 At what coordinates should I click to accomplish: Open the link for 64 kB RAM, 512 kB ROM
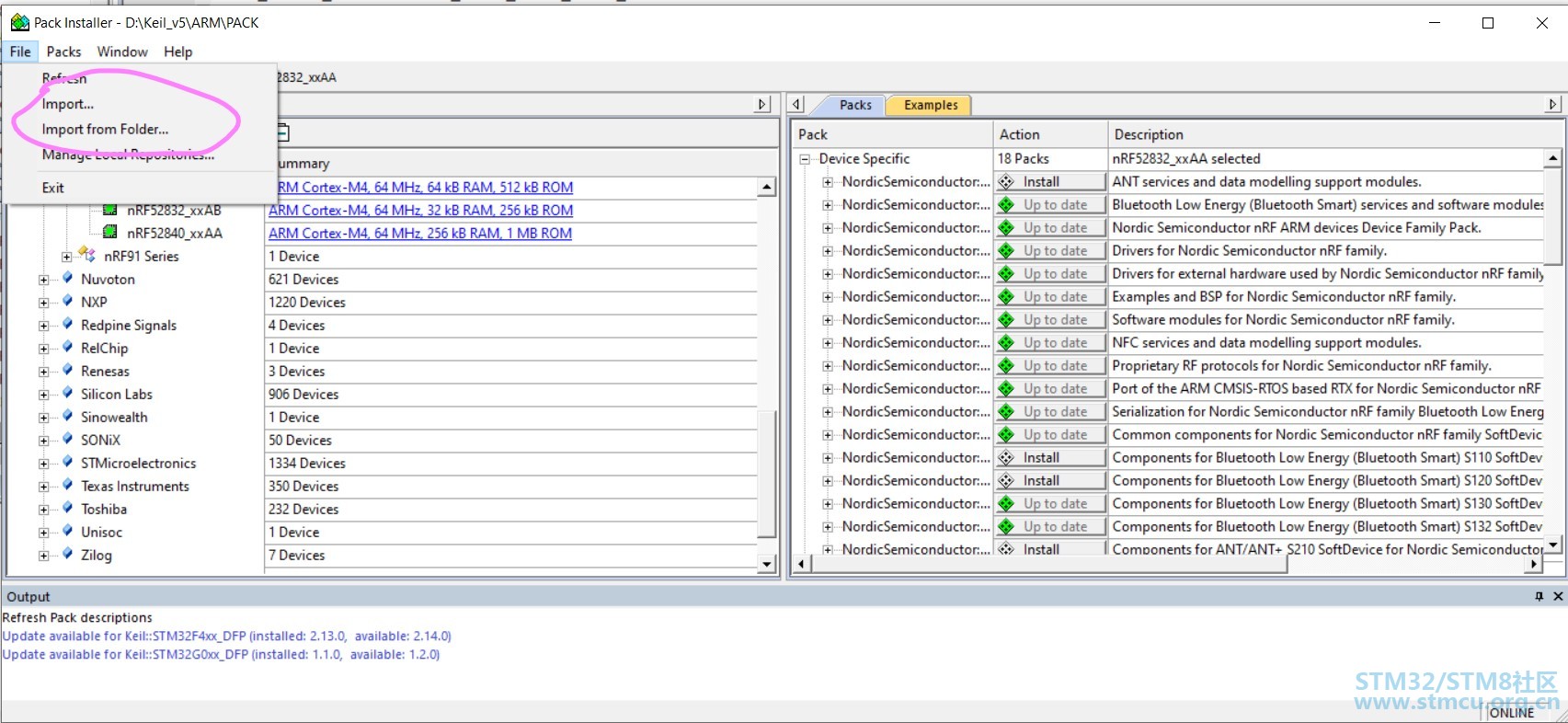click(x=420, y=187)
